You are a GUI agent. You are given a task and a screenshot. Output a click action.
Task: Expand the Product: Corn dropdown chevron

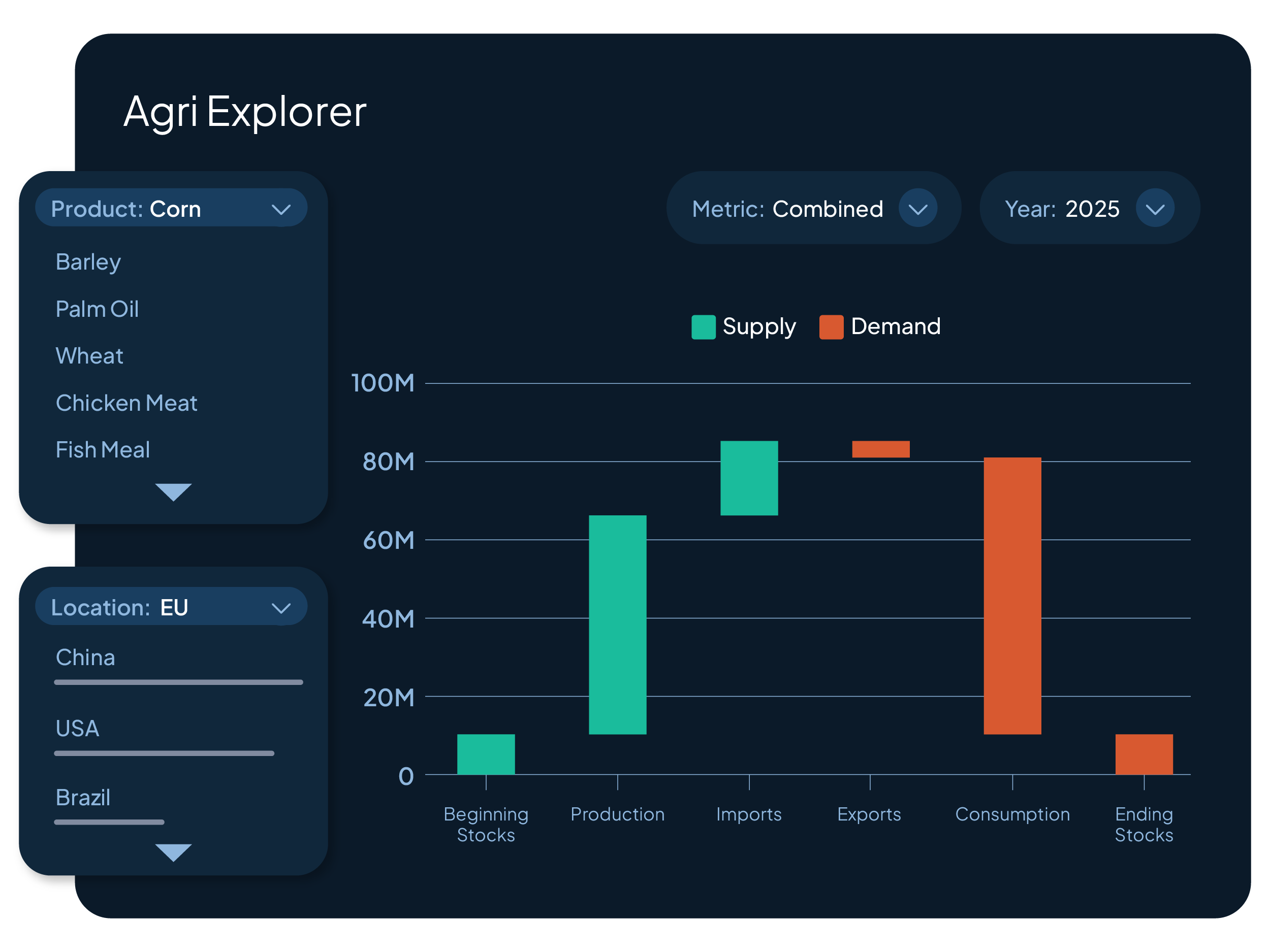(281, 209)
